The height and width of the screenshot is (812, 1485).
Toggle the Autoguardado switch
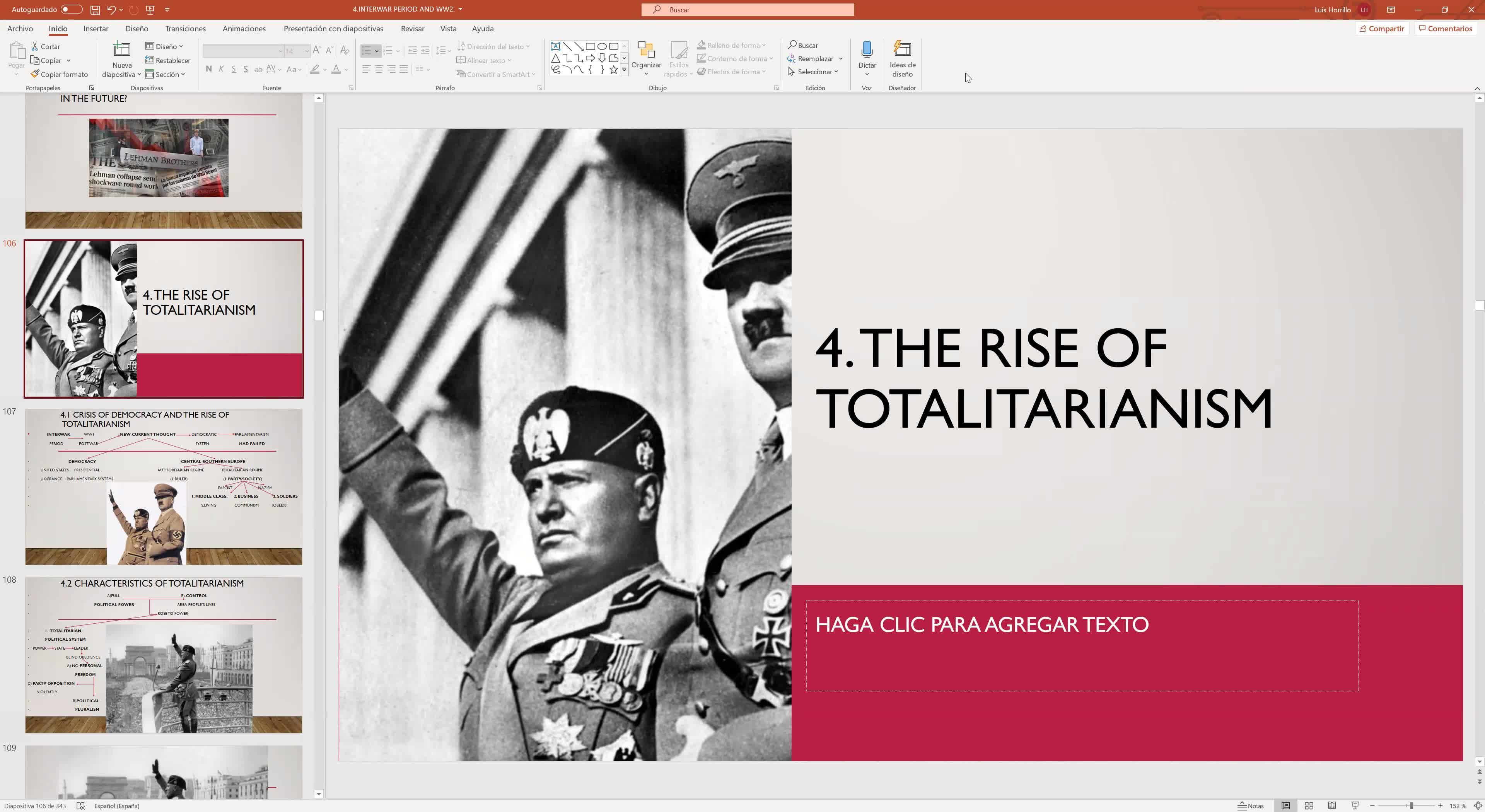[x=71, y=10]
